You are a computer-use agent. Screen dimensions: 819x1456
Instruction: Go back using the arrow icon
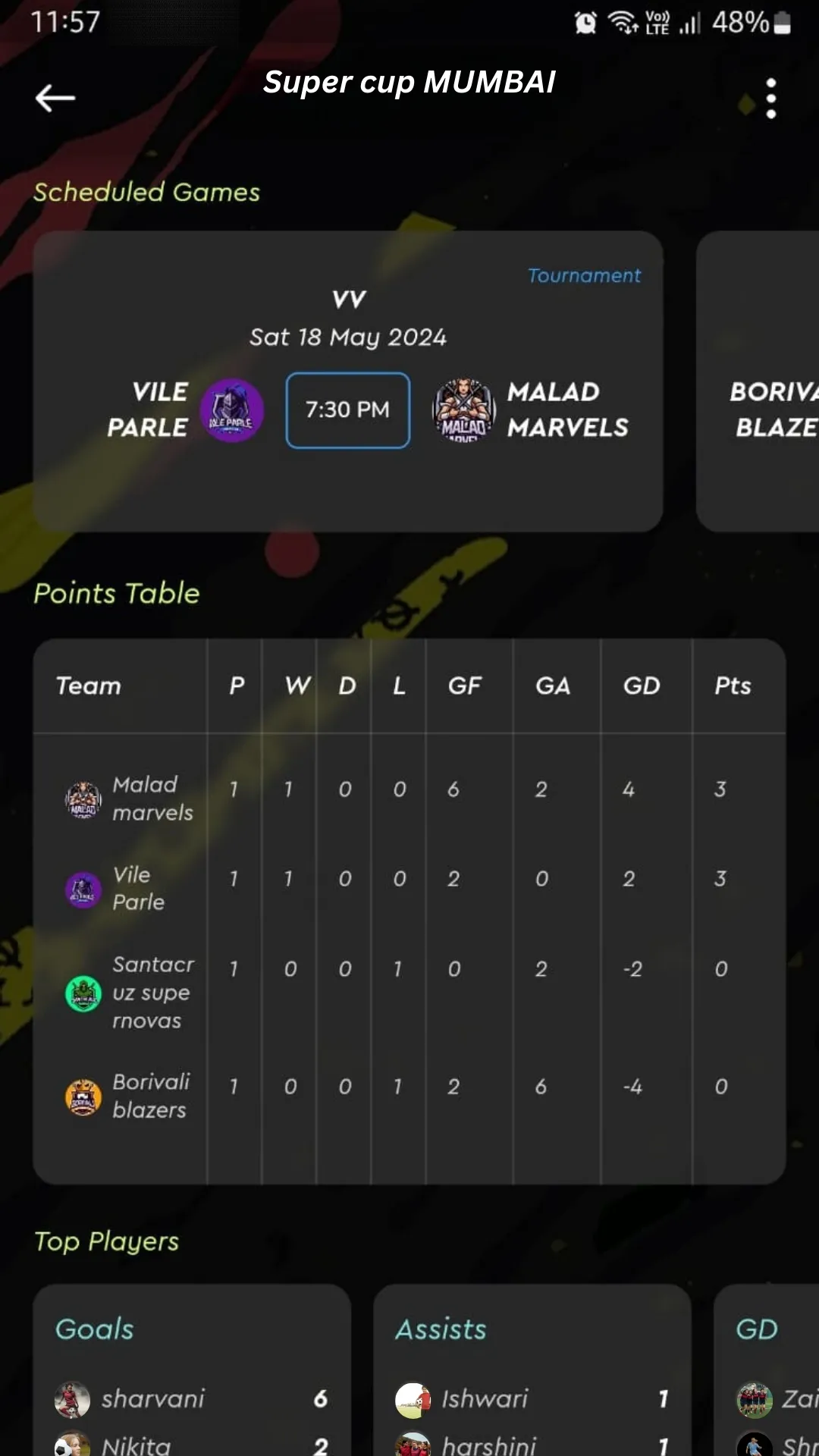pyautogui.click(x=55, y=98)
